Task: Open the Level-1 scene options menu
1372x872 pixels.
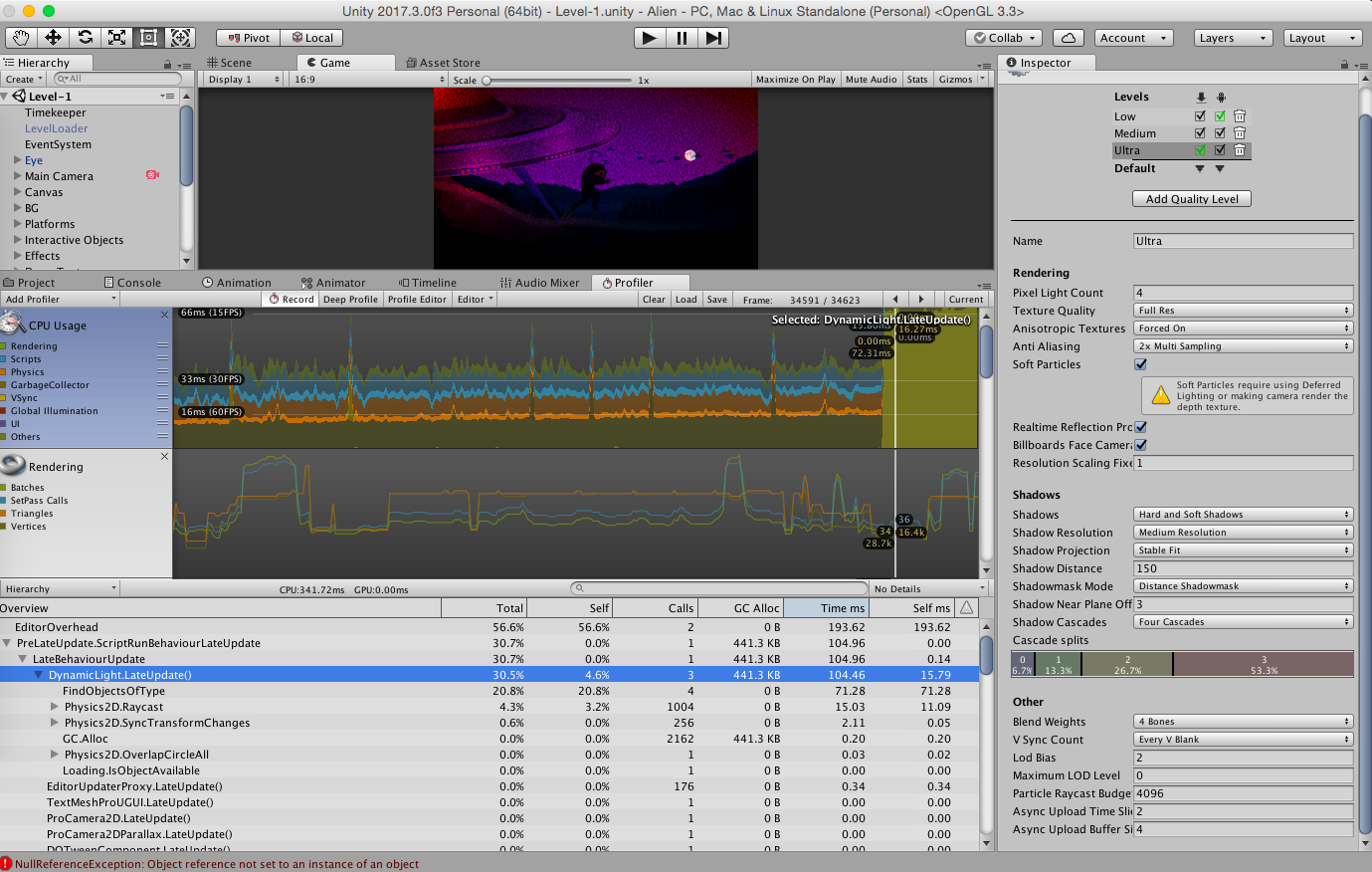Action: coord(167,97)
